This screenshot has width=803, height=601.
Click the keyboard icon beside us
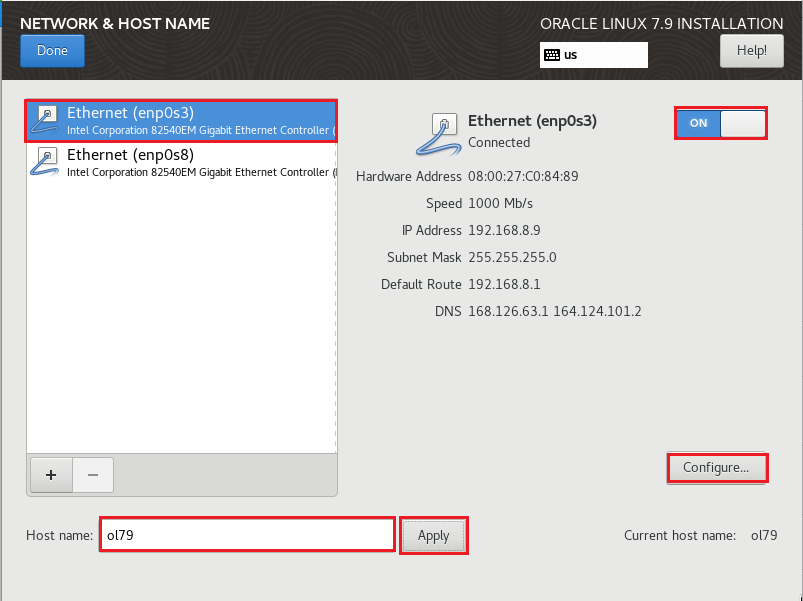coord(552,55)
